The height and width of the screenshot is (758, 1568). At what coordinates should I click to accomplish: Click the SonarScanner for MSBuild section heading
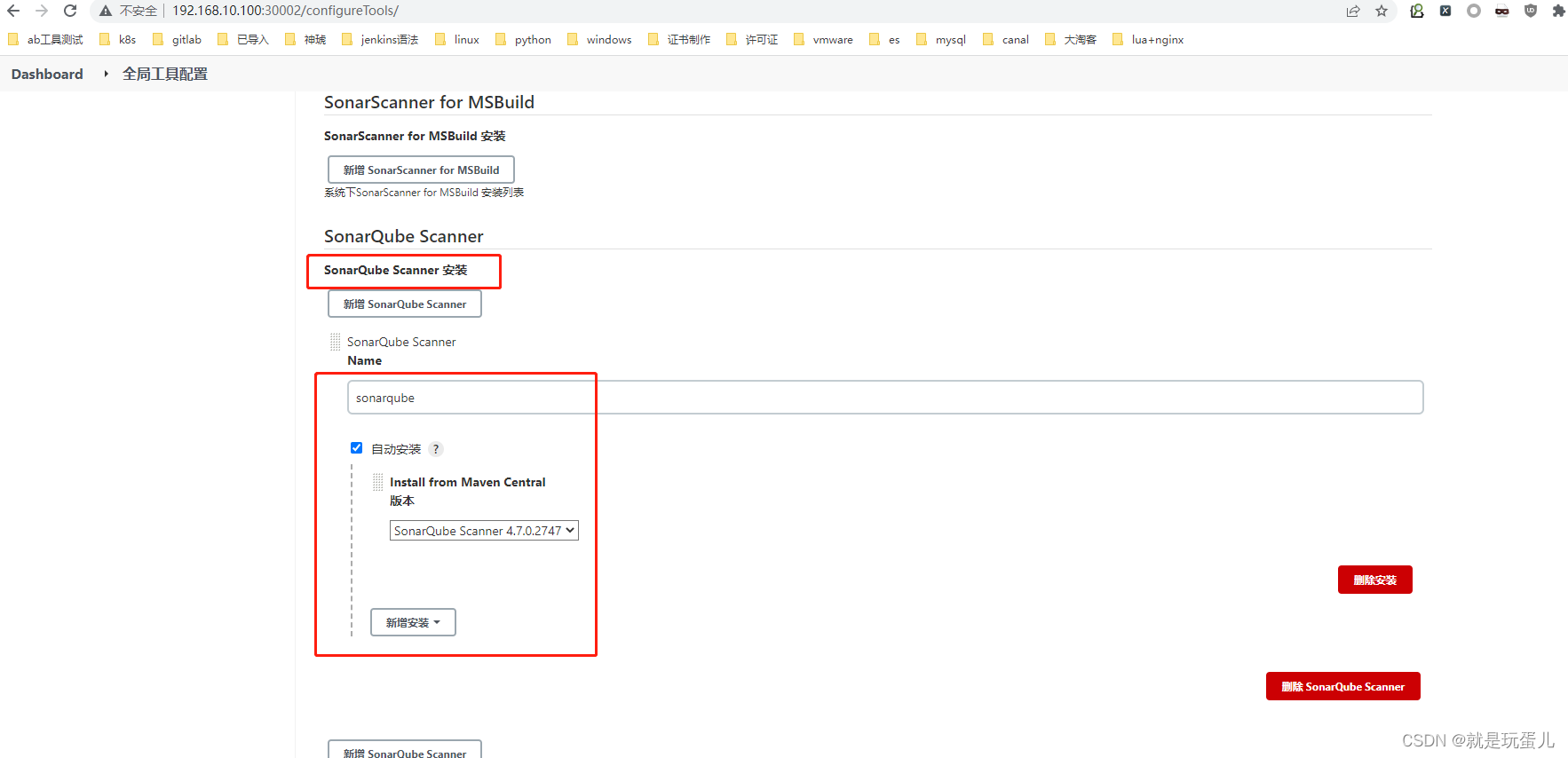tap(429, 102)
